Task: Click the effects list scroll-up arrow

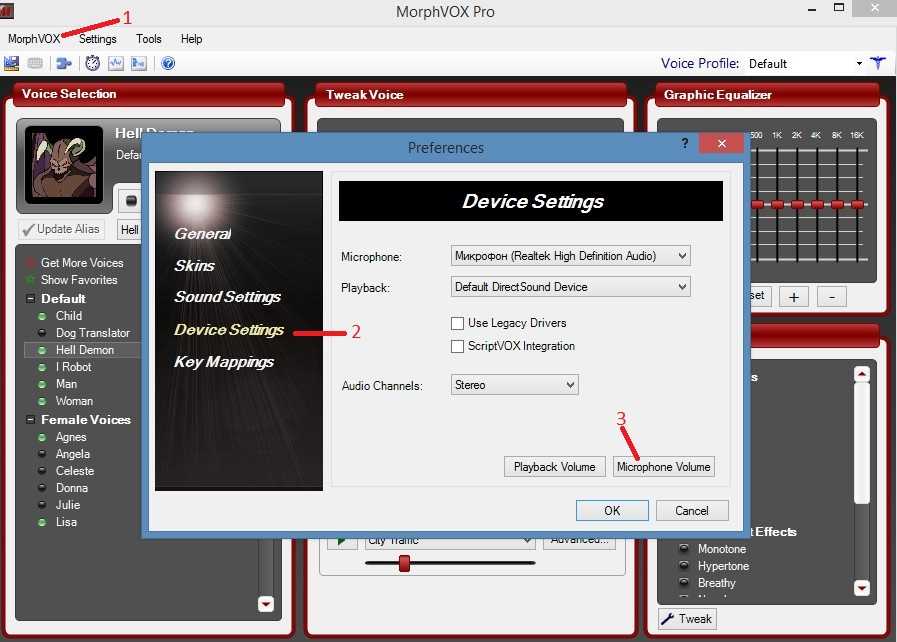Action: pos(862,374)
